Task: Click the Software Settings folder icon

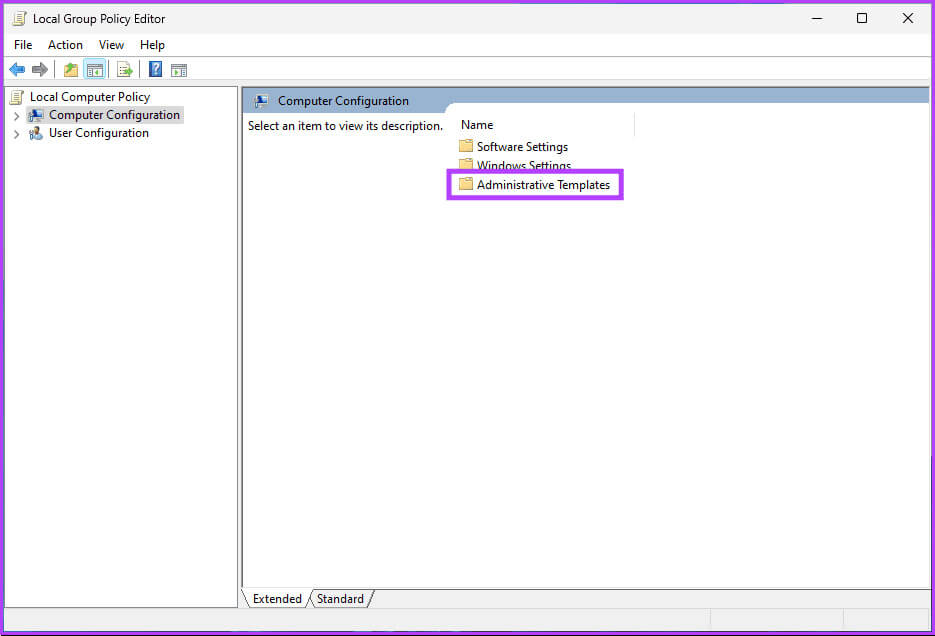Action: (466, 146)
